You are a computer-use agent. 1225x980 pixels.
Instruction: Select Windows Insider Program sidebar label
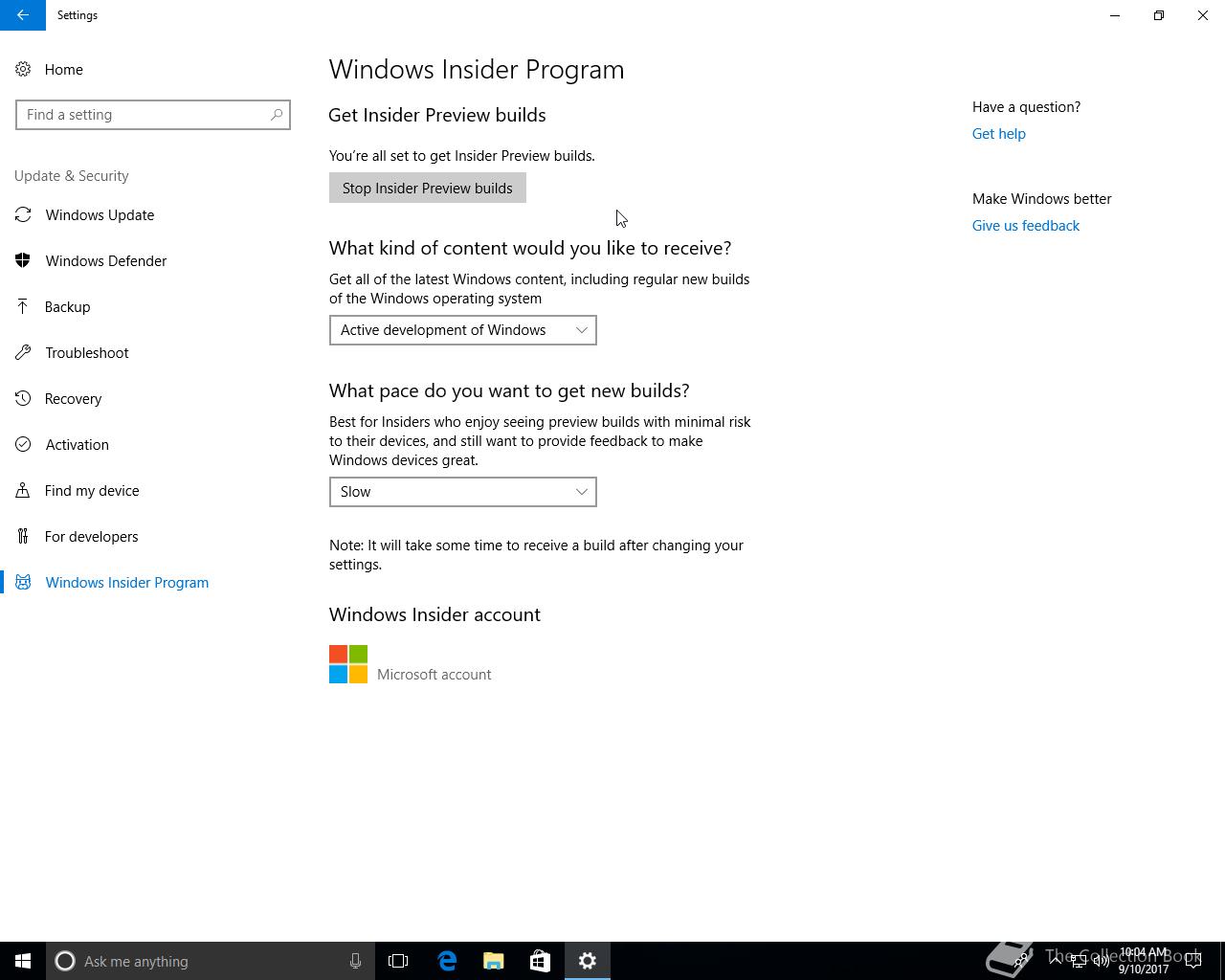pos(127,582)
